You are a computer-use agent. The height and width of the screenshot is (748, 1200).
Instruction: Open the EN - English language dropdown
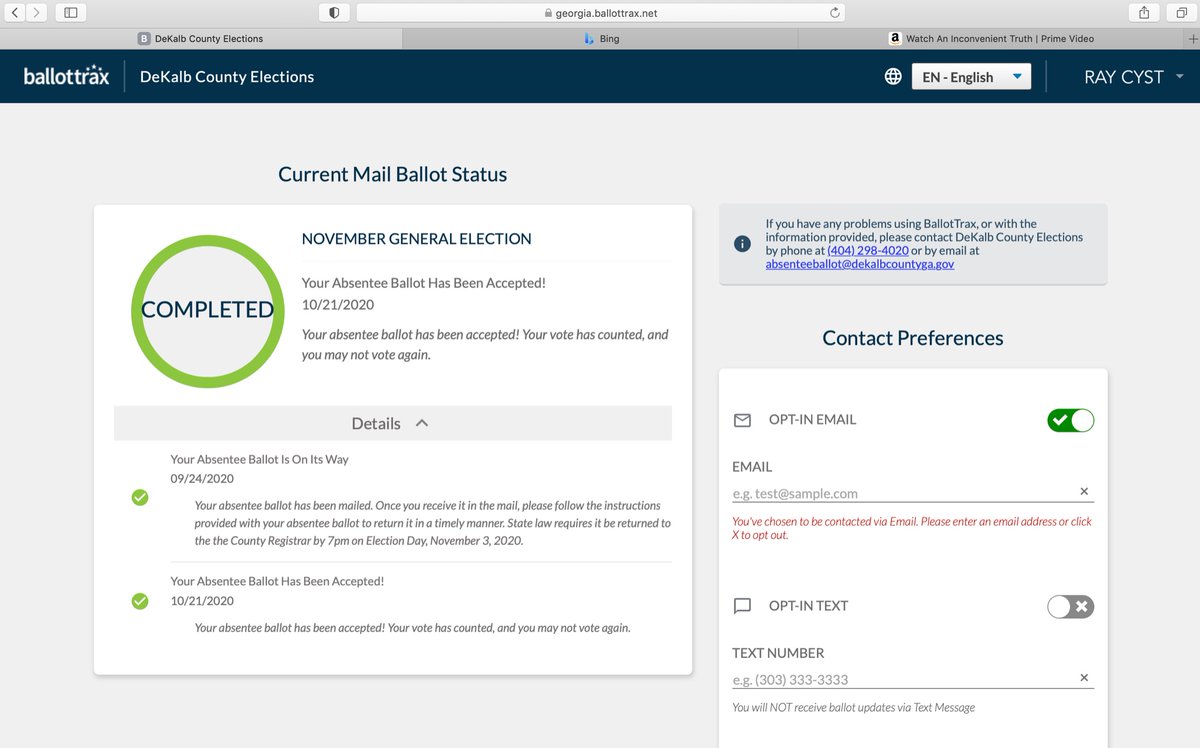point(971,77)
